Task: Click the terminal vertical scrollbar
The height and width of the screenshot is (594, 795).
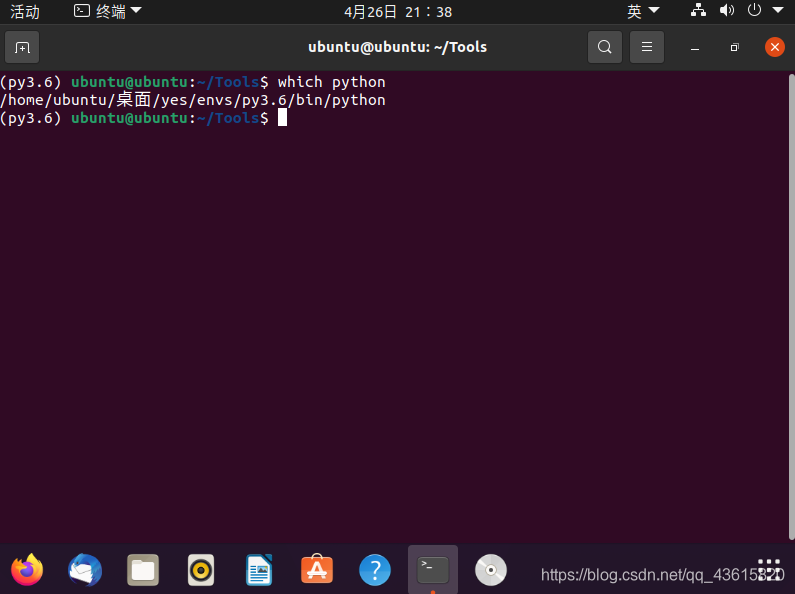Action: (791, 307)
